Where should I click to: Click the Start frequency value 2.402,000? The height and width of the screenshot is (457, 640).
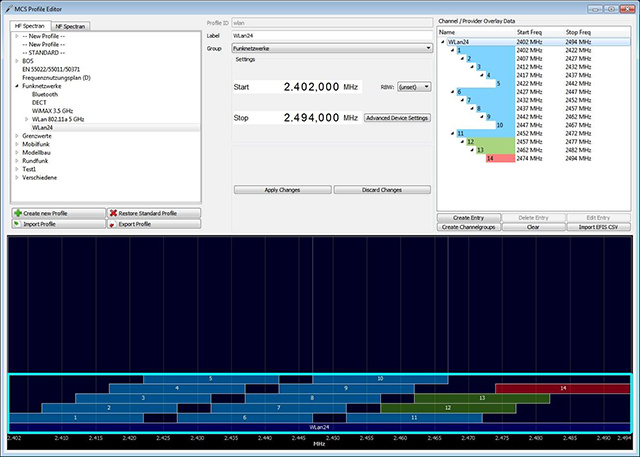311,87
